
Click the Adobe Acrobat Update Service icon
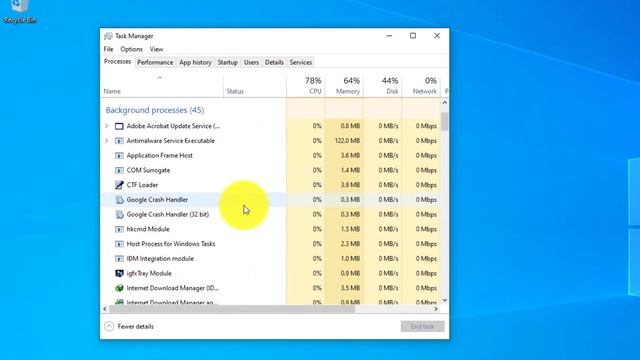point(119,126)
